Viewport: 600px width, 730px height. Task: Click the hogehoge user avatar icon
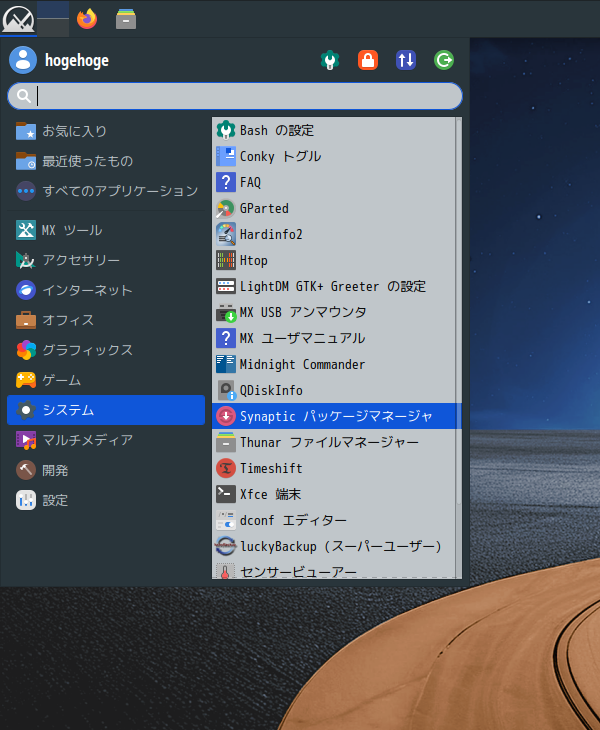click(x=23, y=60)
